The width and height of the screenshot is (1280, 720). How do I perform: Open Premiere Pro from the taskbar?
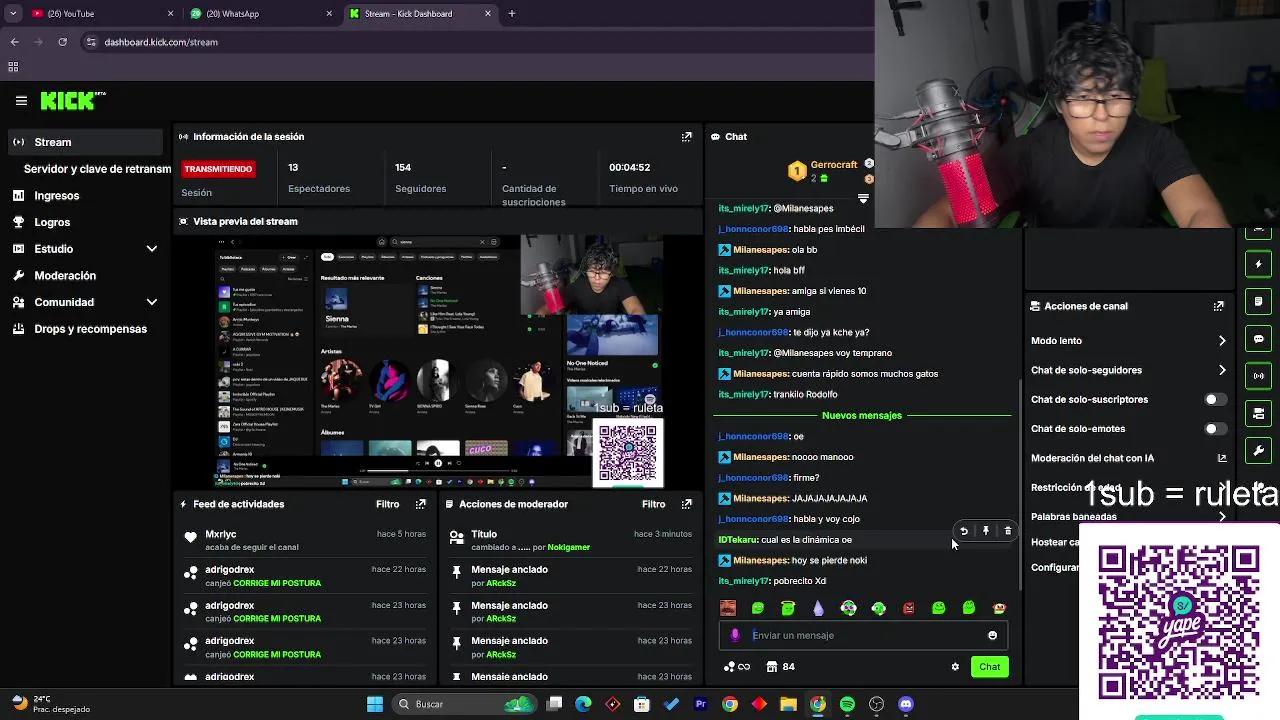(701, 704)
